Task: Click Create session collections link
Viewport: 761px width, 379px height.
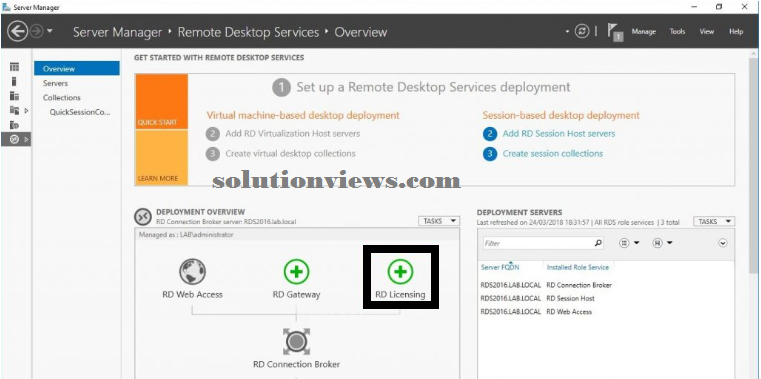Action: pyautogui.click(x=553, y=153)
